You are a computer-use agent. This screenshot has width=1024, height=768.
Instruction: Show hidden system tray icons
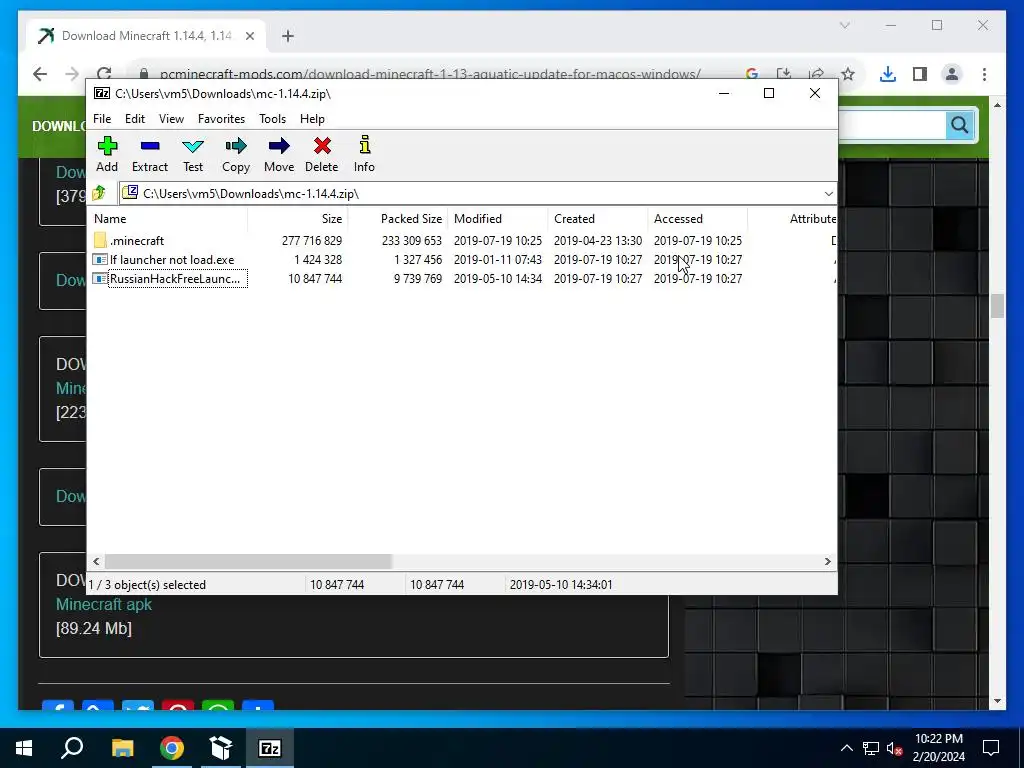pyautogui.click(x=846, y=748)
